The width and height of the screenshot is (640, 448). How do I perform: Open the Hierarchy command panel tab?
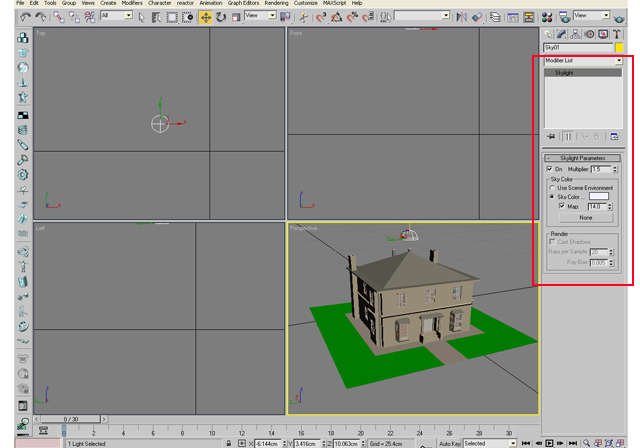coord(576,33)
